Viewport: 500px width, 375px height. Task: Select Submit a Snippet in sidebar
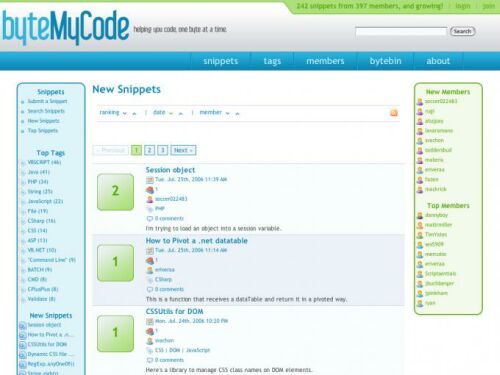47,101
